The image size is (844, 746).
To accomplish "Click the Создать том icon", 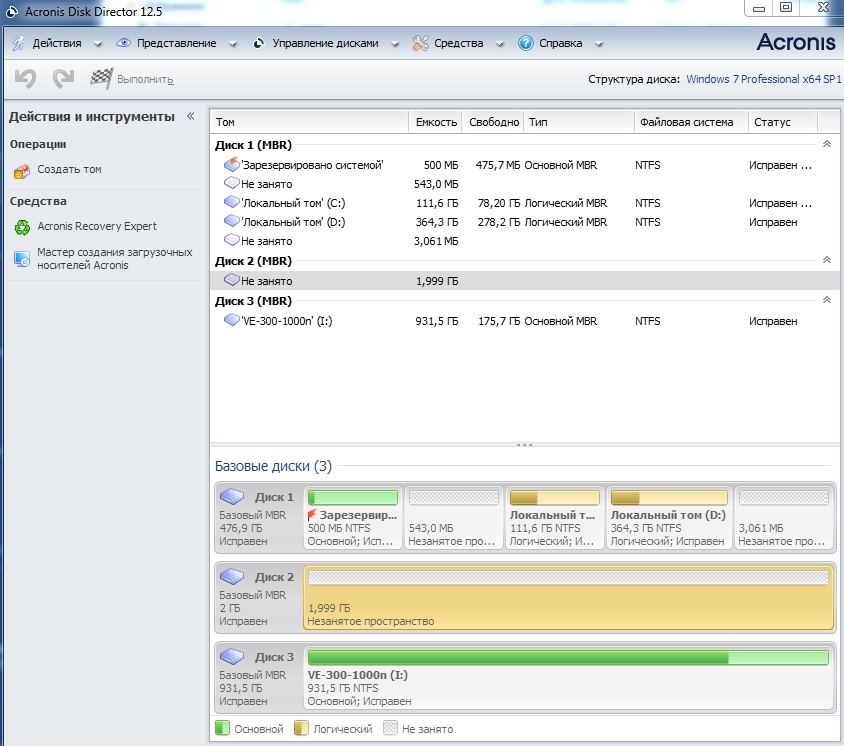I will coord(22,171).
